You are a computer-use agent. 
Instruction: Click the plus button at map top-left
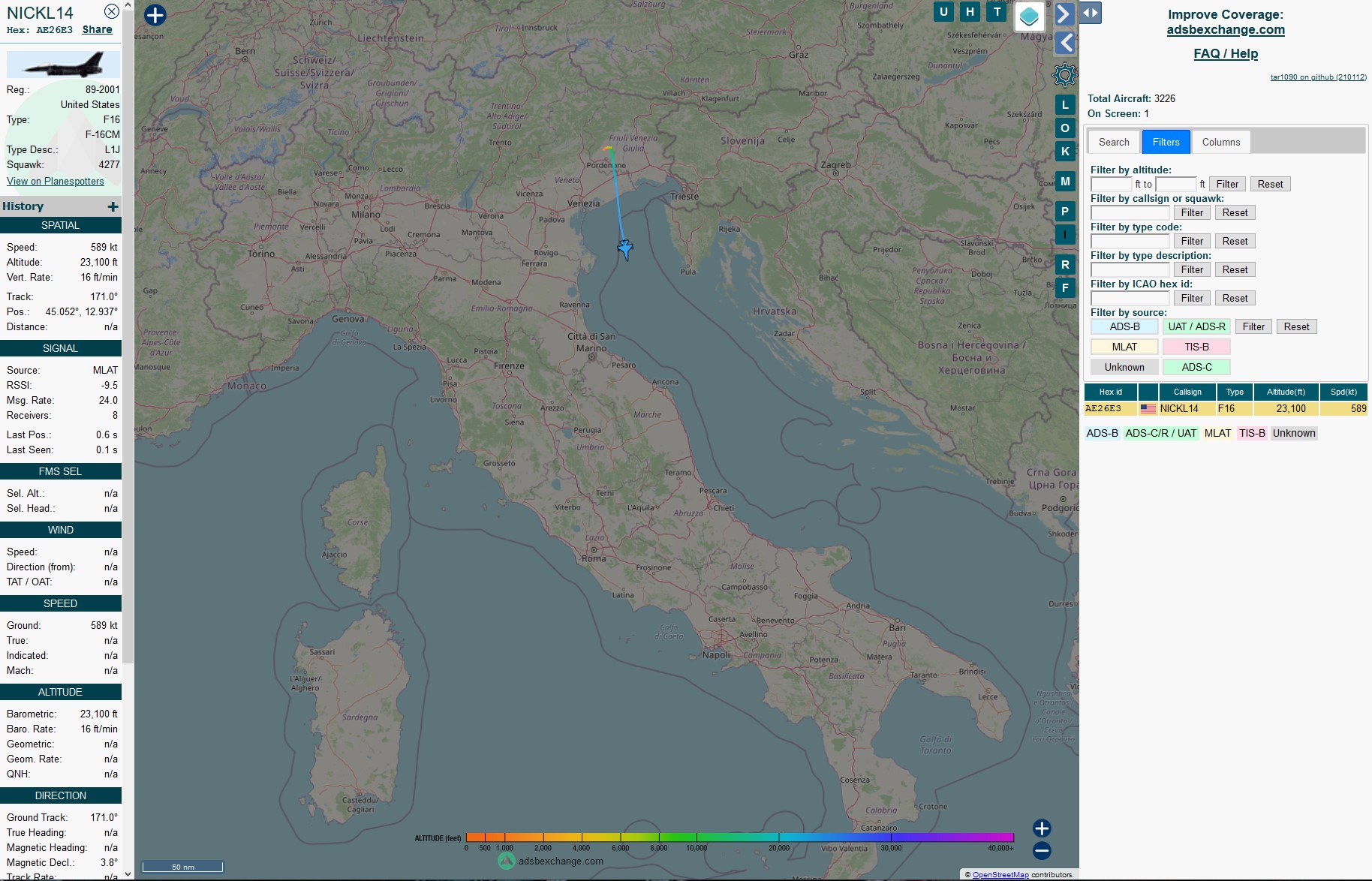coord(155,15)
